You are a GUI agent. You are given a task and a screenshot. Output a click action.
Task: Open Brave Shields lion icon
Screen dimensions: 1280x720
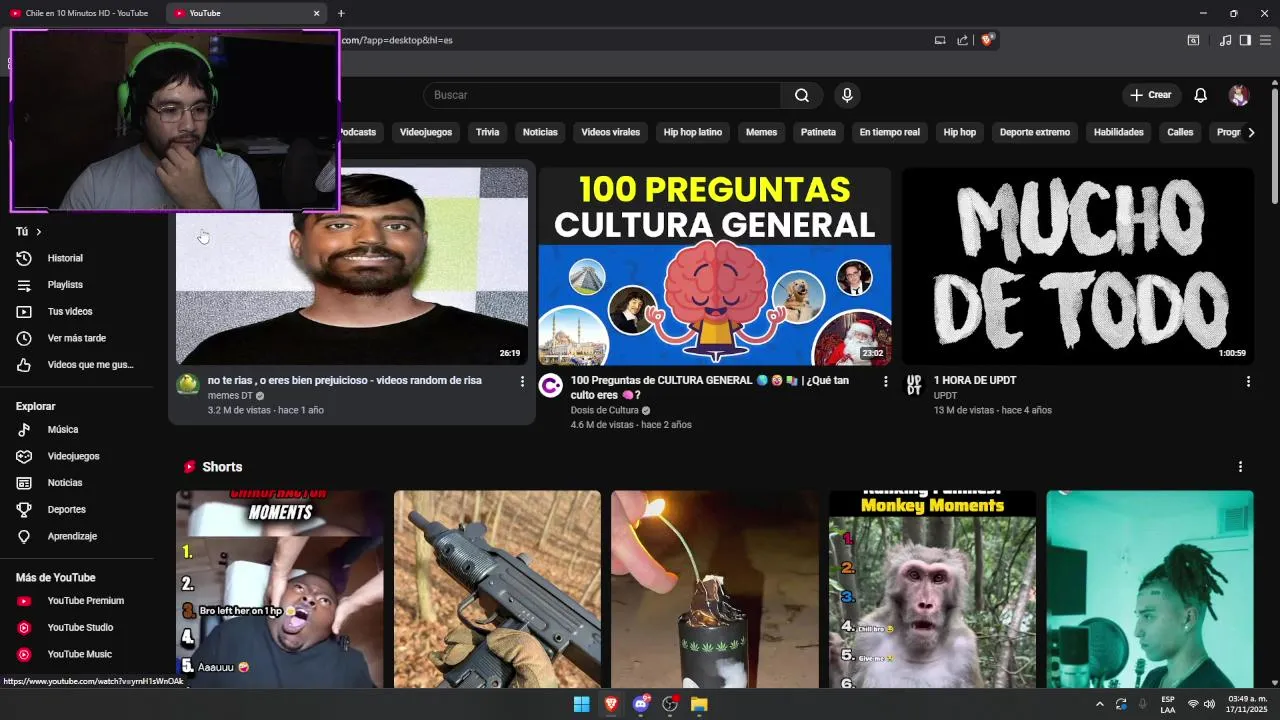point(986,40)
